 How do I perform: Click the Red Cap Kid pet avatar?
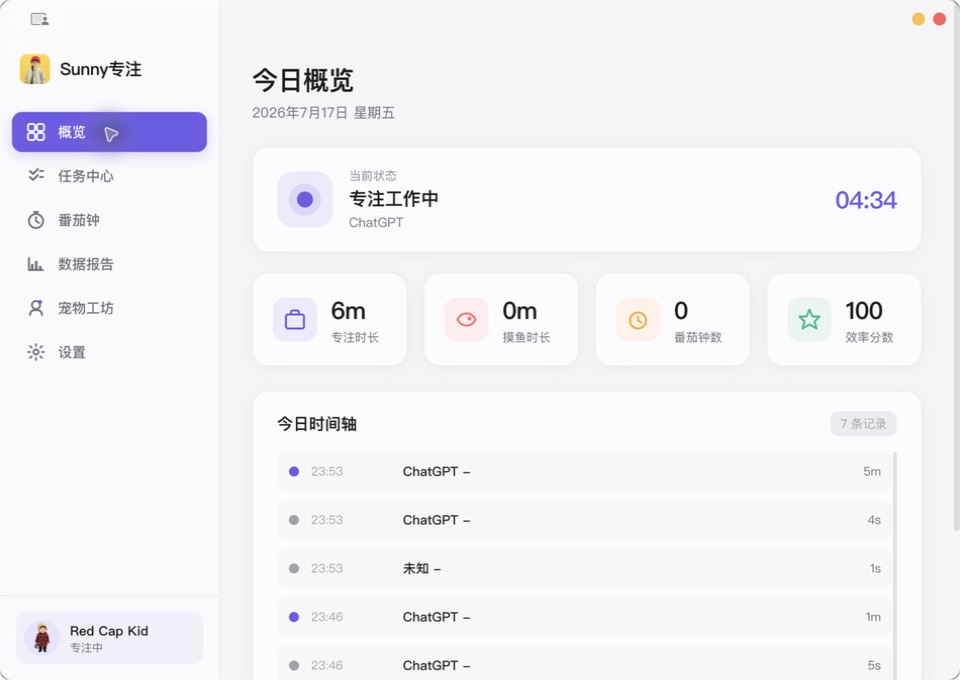click(42, 638)
